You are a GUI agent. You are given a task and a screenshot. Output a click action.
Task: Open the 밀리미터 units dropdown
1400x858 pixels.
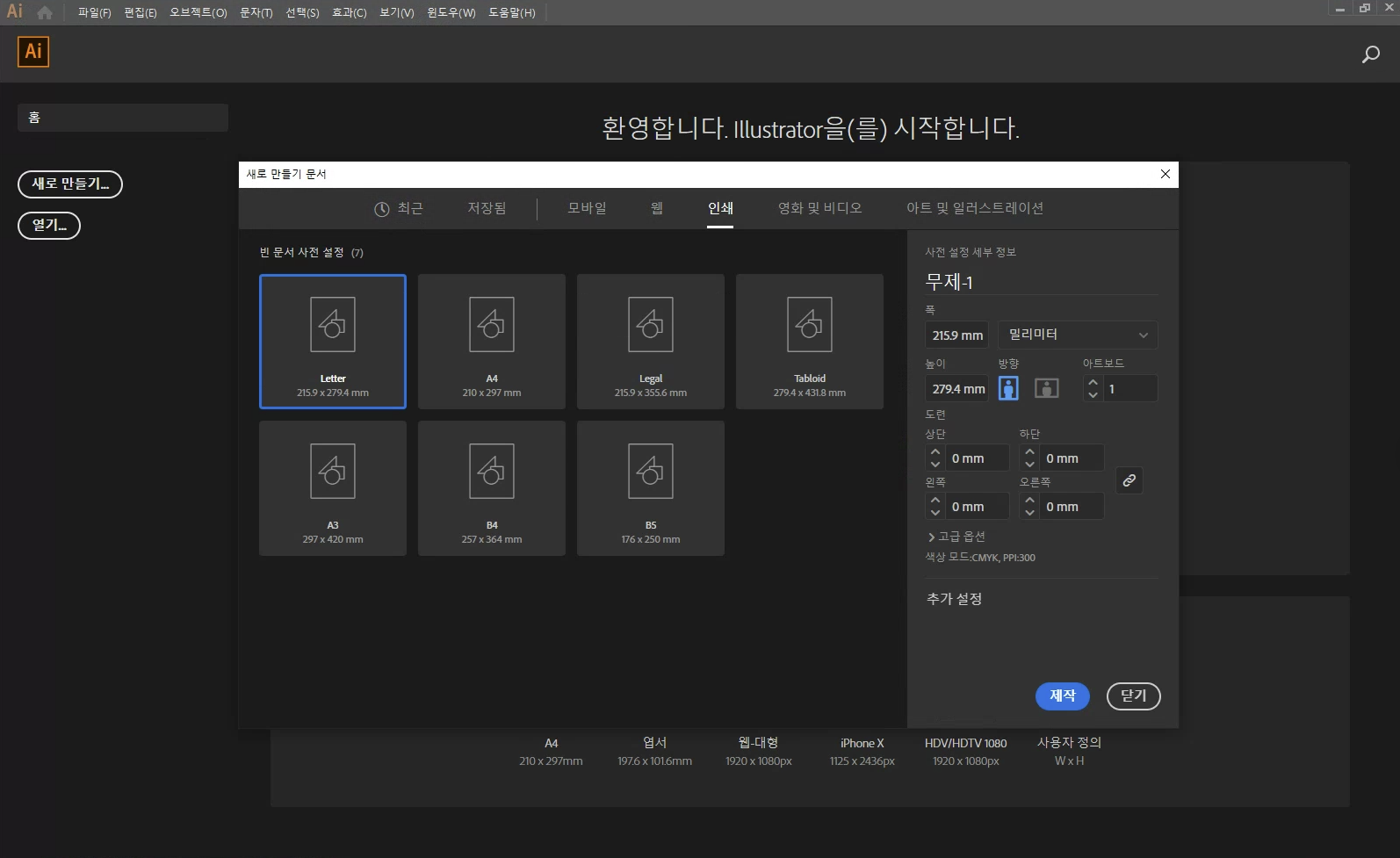tap(1078, 335)
